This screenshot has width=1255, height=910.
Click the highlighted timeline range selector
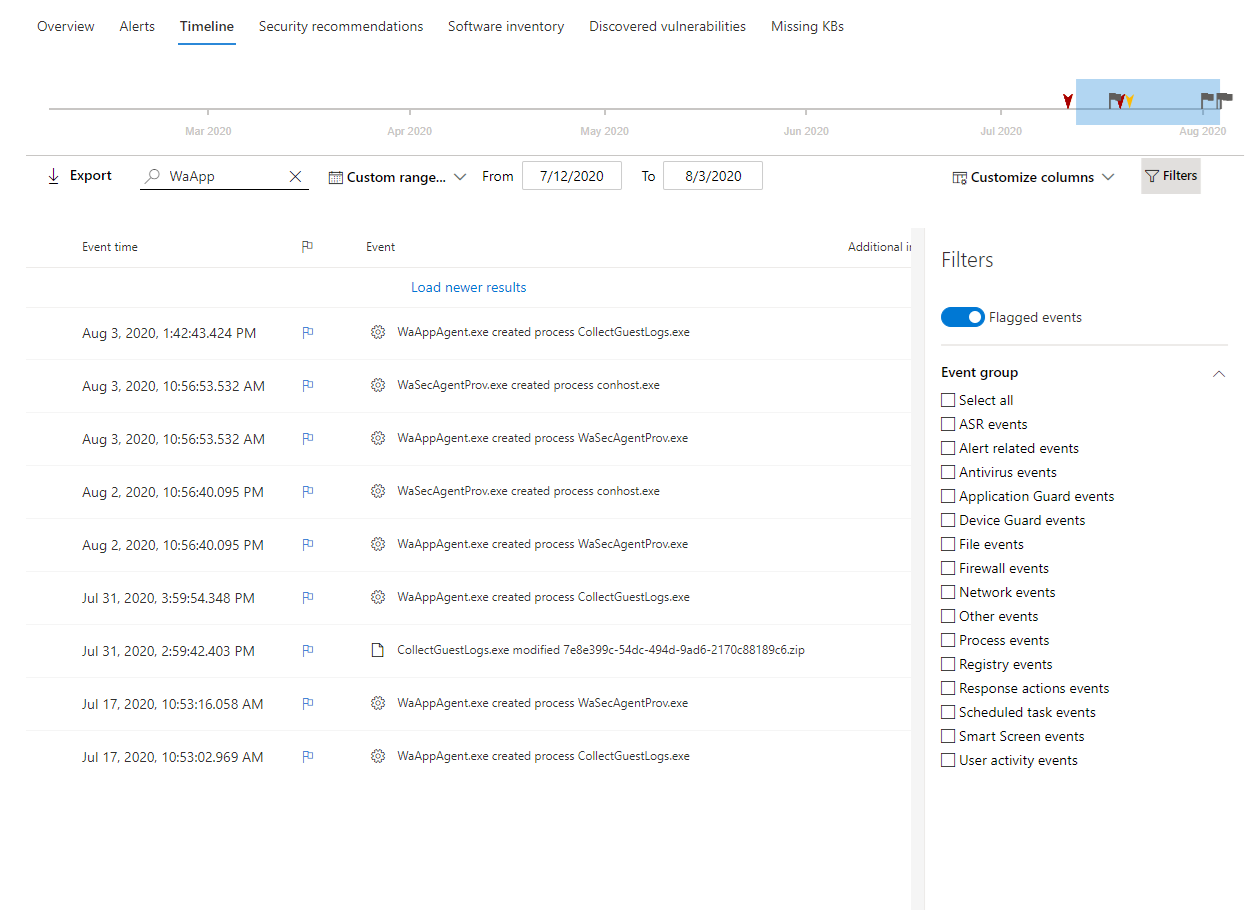click(1147, 101)
